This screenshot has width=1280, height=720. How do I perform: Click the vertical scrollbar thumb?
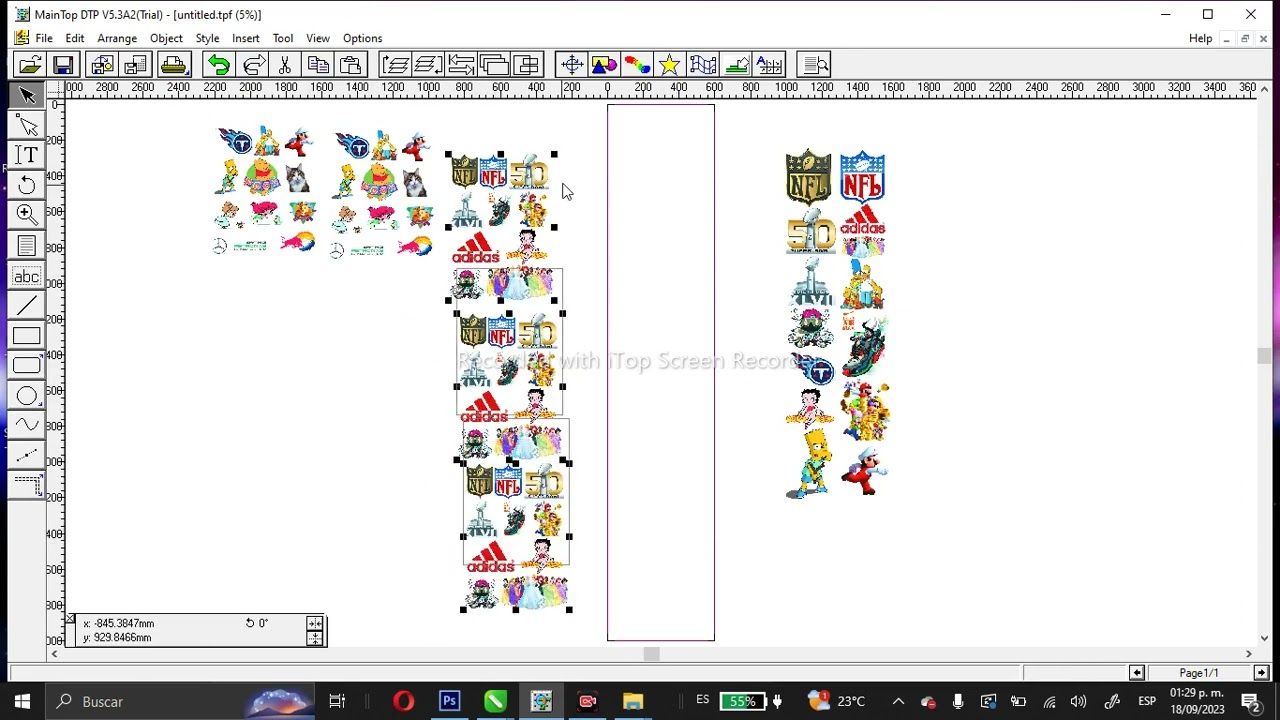(x=1264, y=357)
